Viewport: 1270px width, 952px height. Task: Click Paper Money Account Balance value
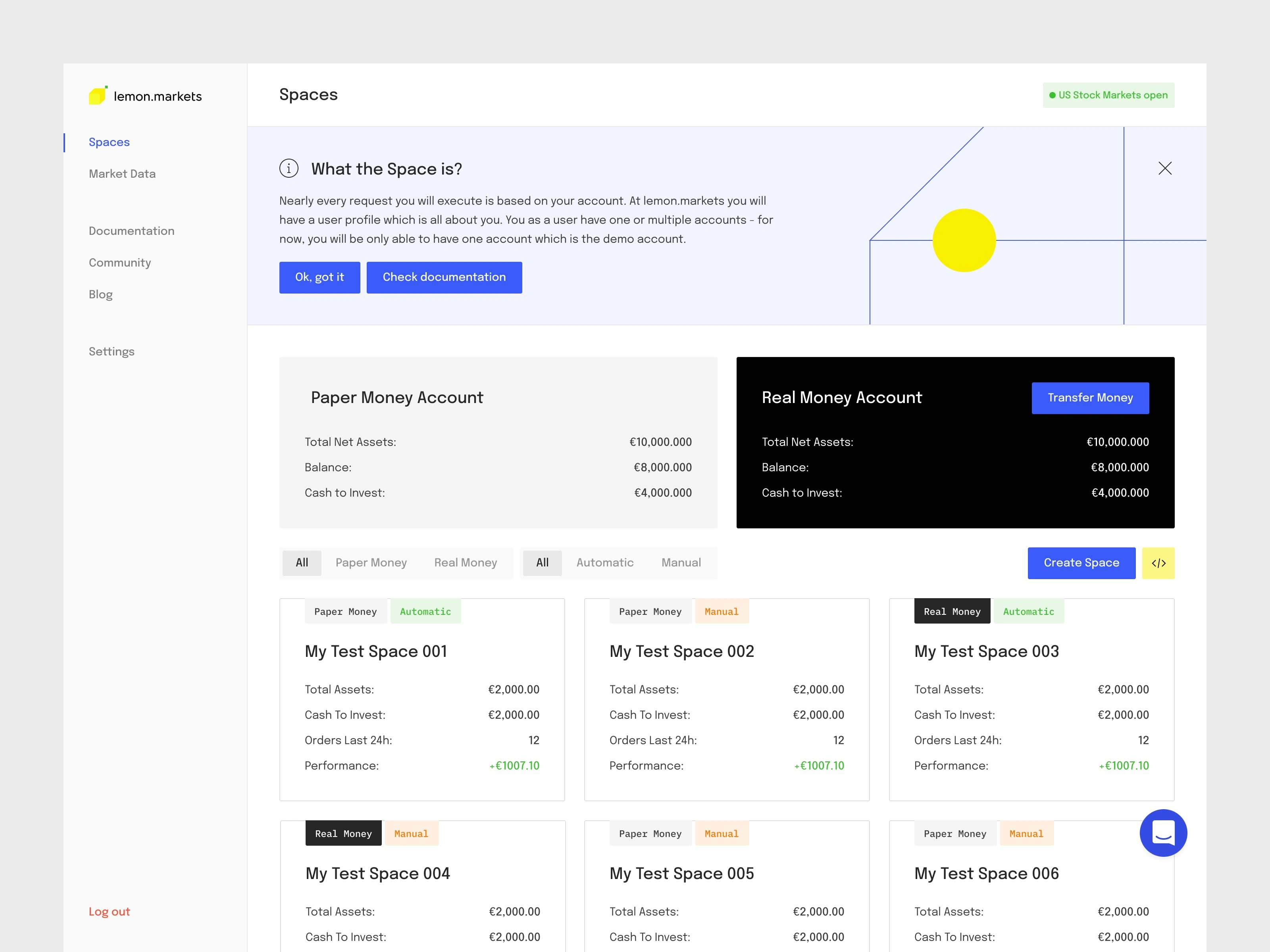(x=662, y=468)
